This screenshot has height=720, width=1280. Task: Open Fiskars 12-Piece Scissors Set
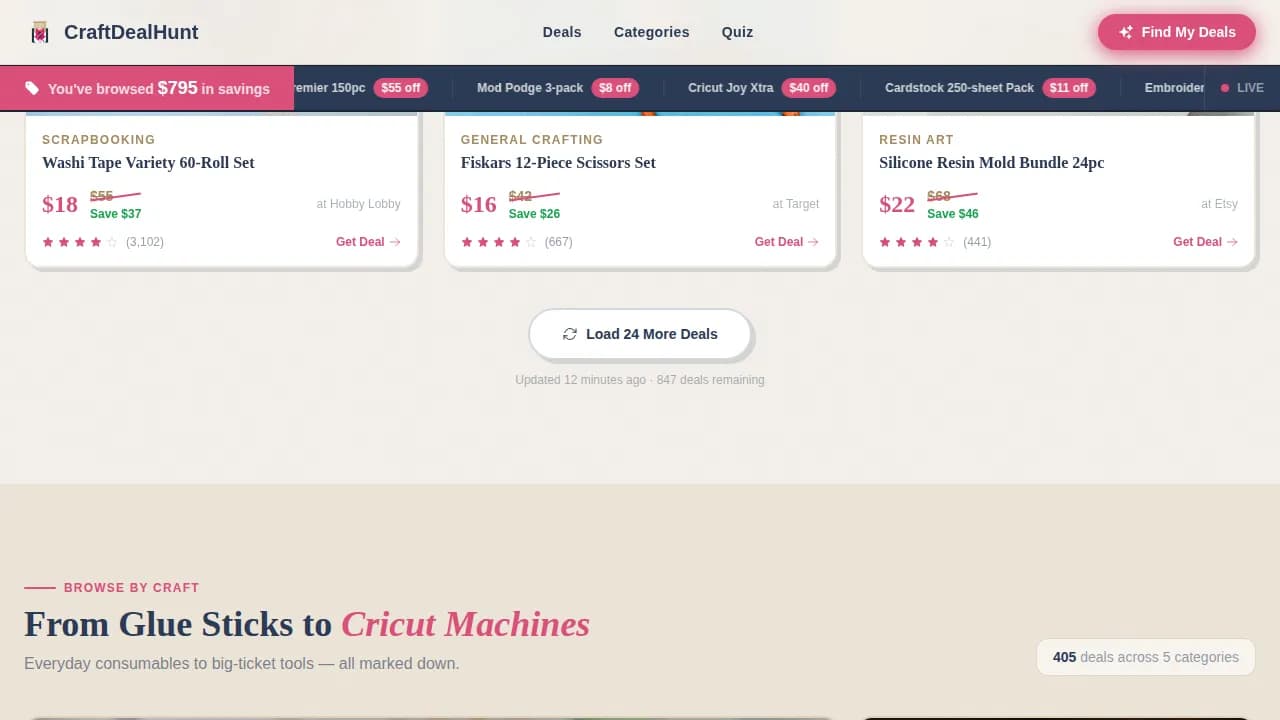pos(558,162)
